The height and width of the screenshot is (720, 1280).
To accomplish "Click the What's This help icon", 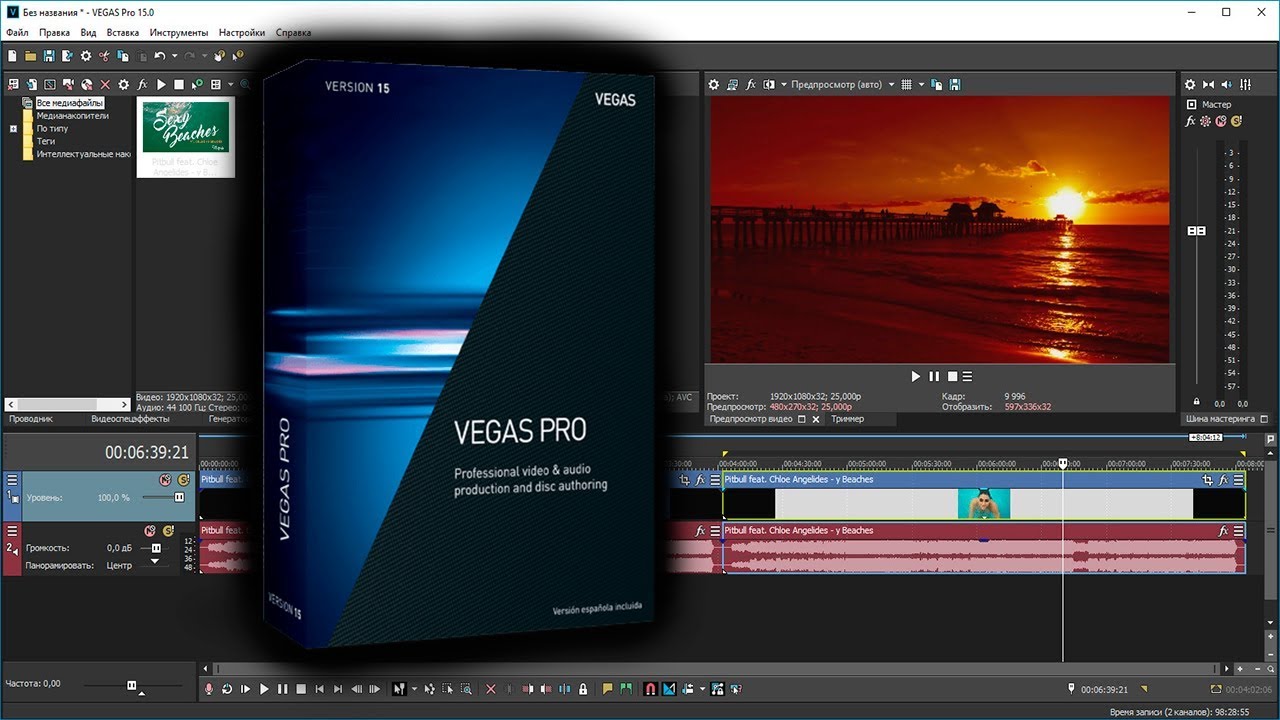I will pos(237,55).
